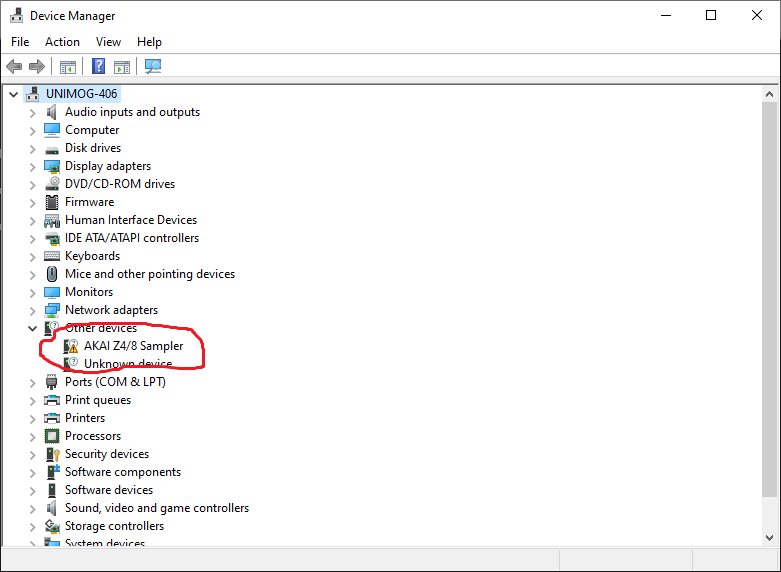Open the Help toolbar icon
Screen dimensions: 781x572
(x=99, y=66)
